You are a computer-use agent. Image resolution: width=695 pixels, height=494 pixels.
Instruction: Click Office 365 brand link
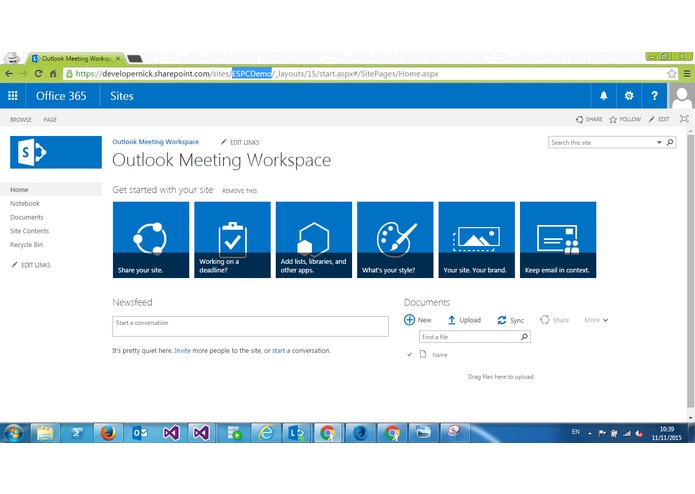(x=61, y=96)
